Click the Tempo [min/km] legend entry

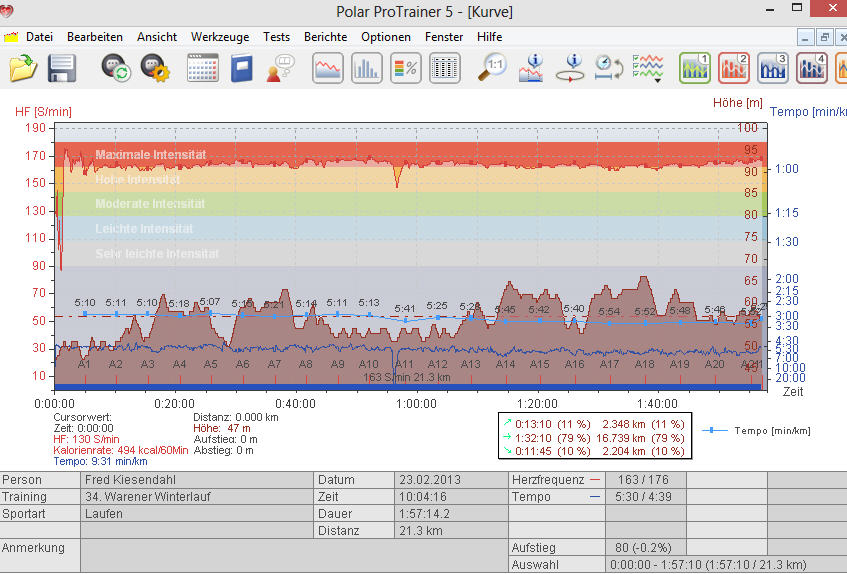[756, 430]
